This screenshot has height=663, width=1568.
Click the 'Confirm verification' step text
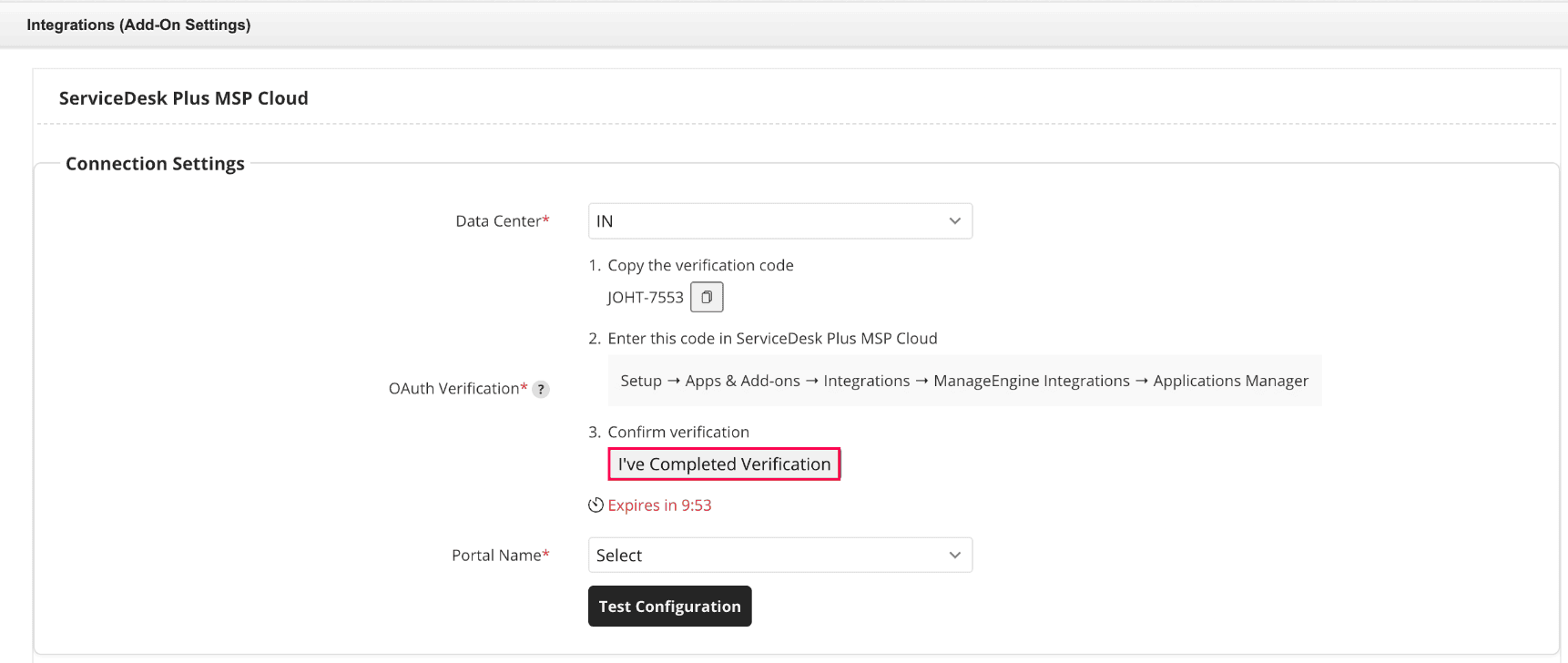coord(678,433)
